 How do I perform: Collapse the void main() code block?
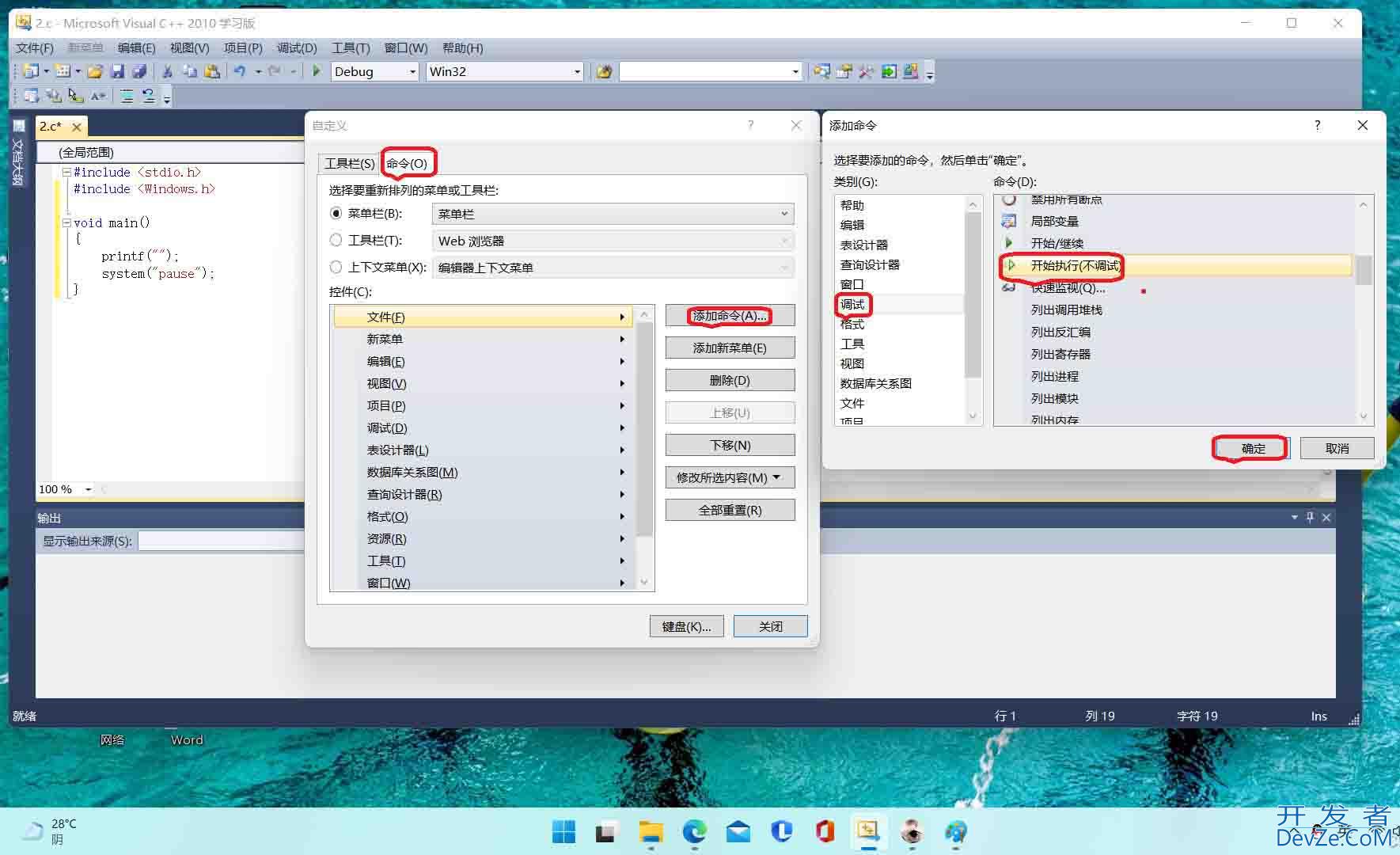click(66, 222)
